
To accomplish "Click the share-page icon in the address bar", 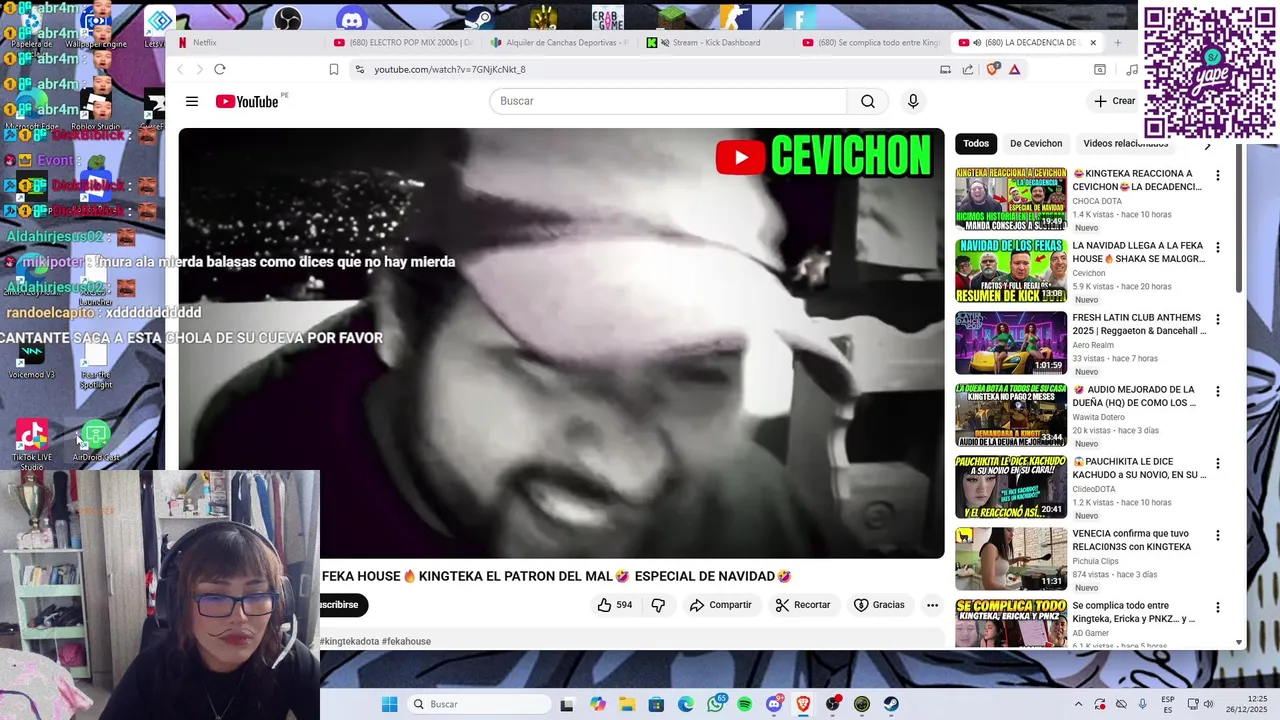I will (968, 69).
